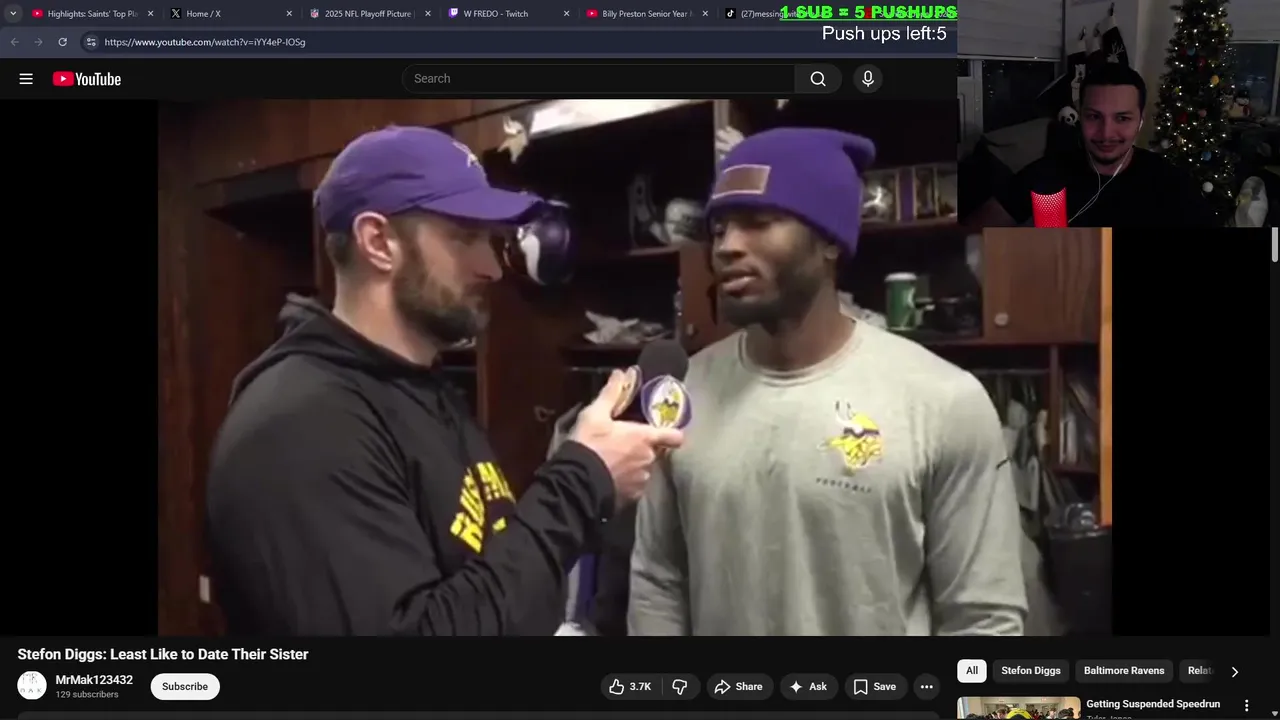Like the video with thumbs-up 3.7K
The image size is (1280, 720).
630,687
